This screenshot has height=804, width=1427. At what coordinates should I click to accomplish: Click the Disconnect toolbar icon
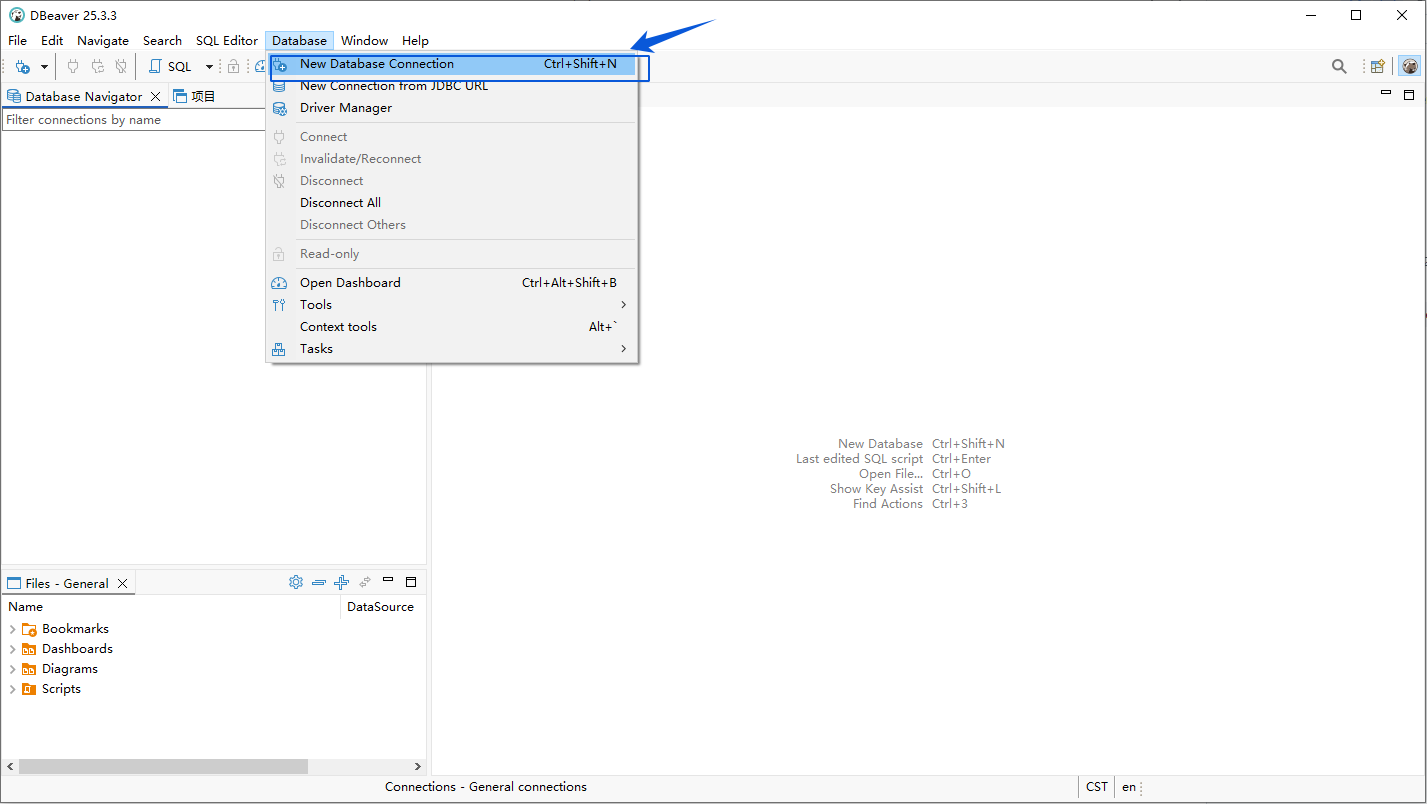pos(121,67)
